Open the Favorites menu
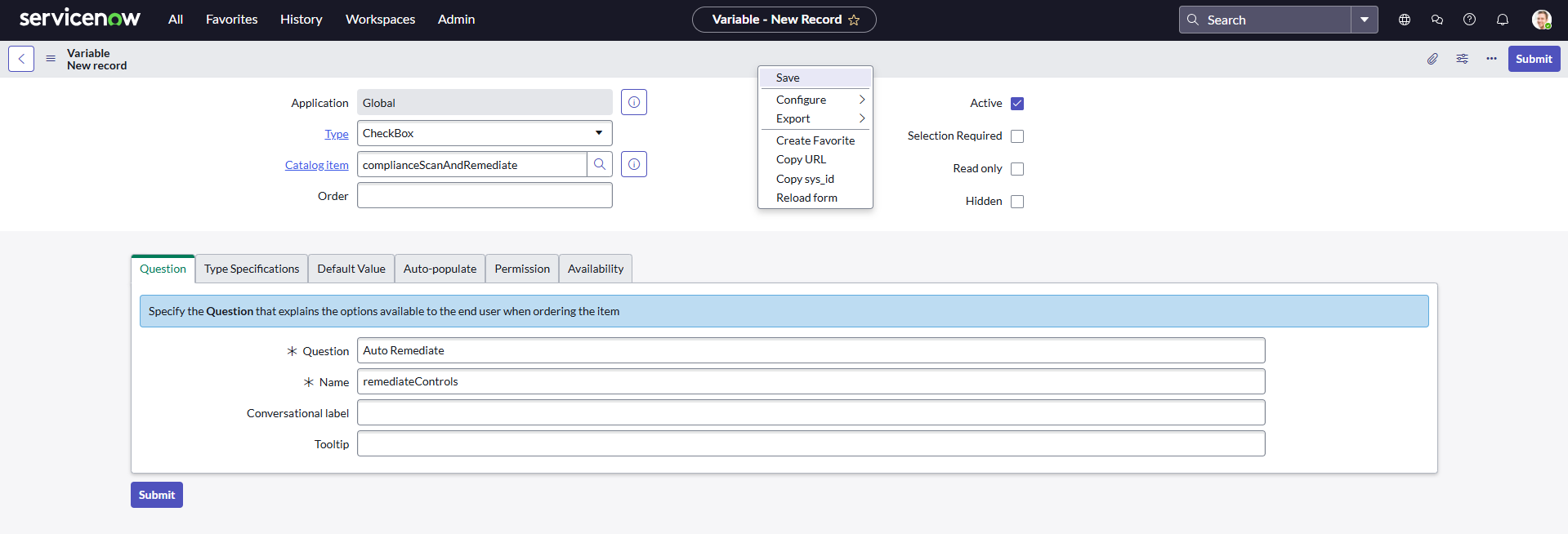This screenshot has height=534, width=1568. 231,20
